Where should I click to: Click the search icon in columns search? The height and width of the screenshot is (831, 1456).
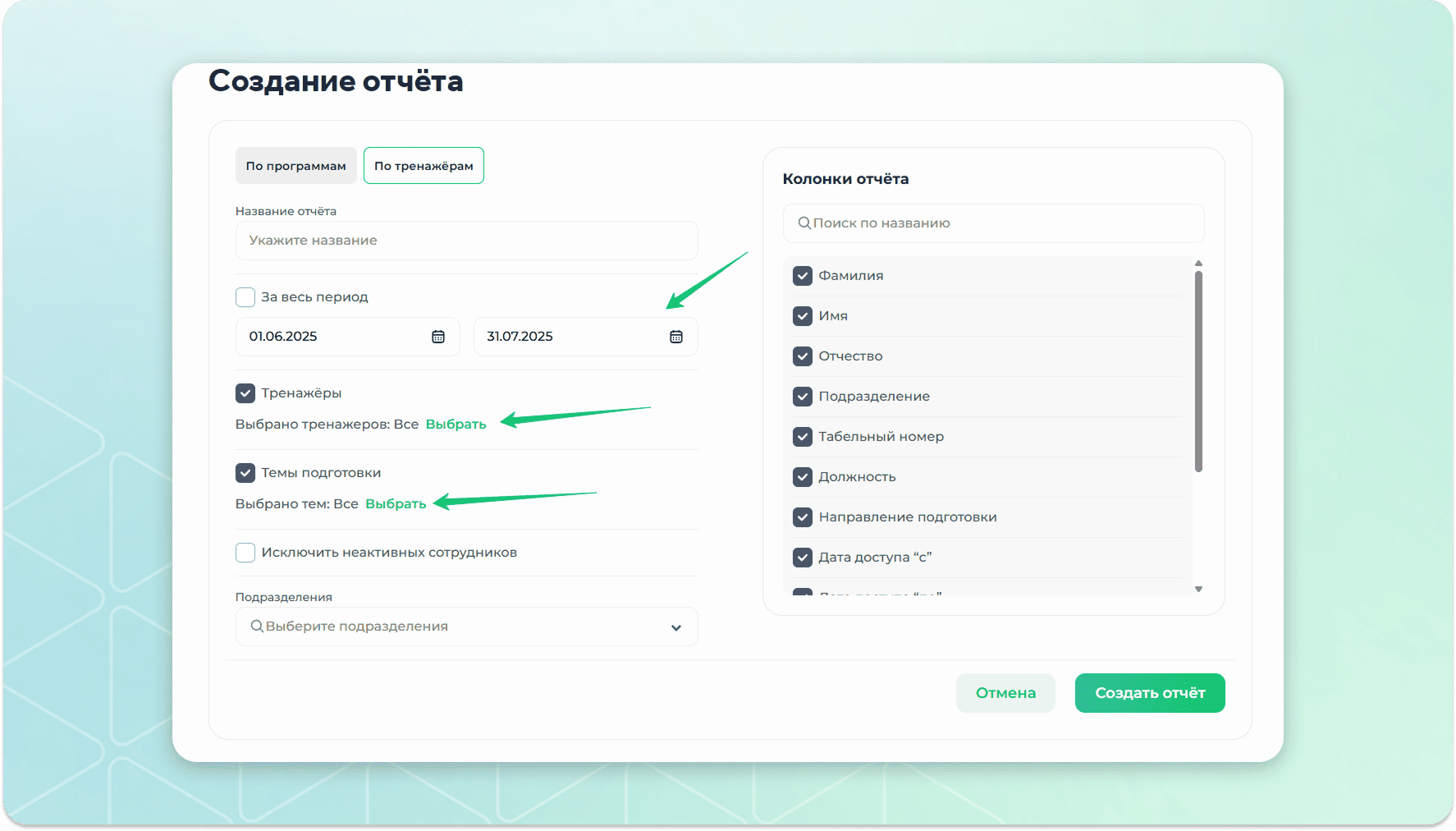(804, 223)
